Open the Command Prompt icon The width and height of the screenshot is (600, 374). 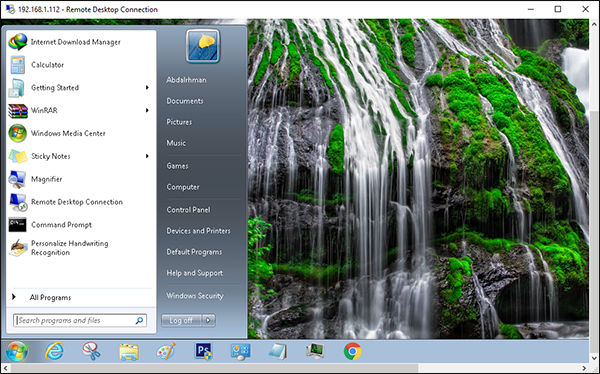point(18,225)
